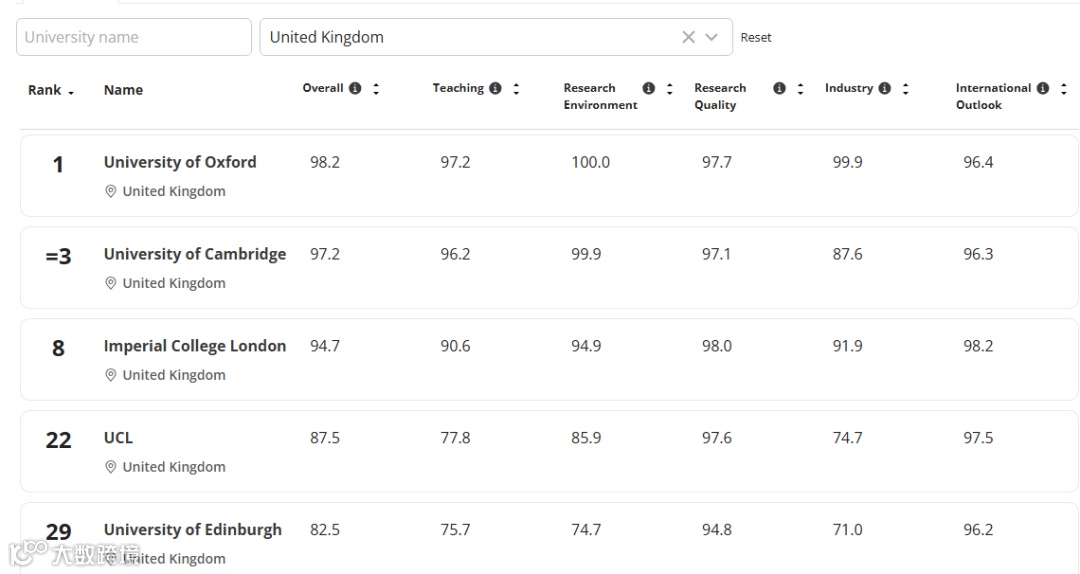Toggle the Rank column sort arrow

pyautogui.click(x=71, y=91)
